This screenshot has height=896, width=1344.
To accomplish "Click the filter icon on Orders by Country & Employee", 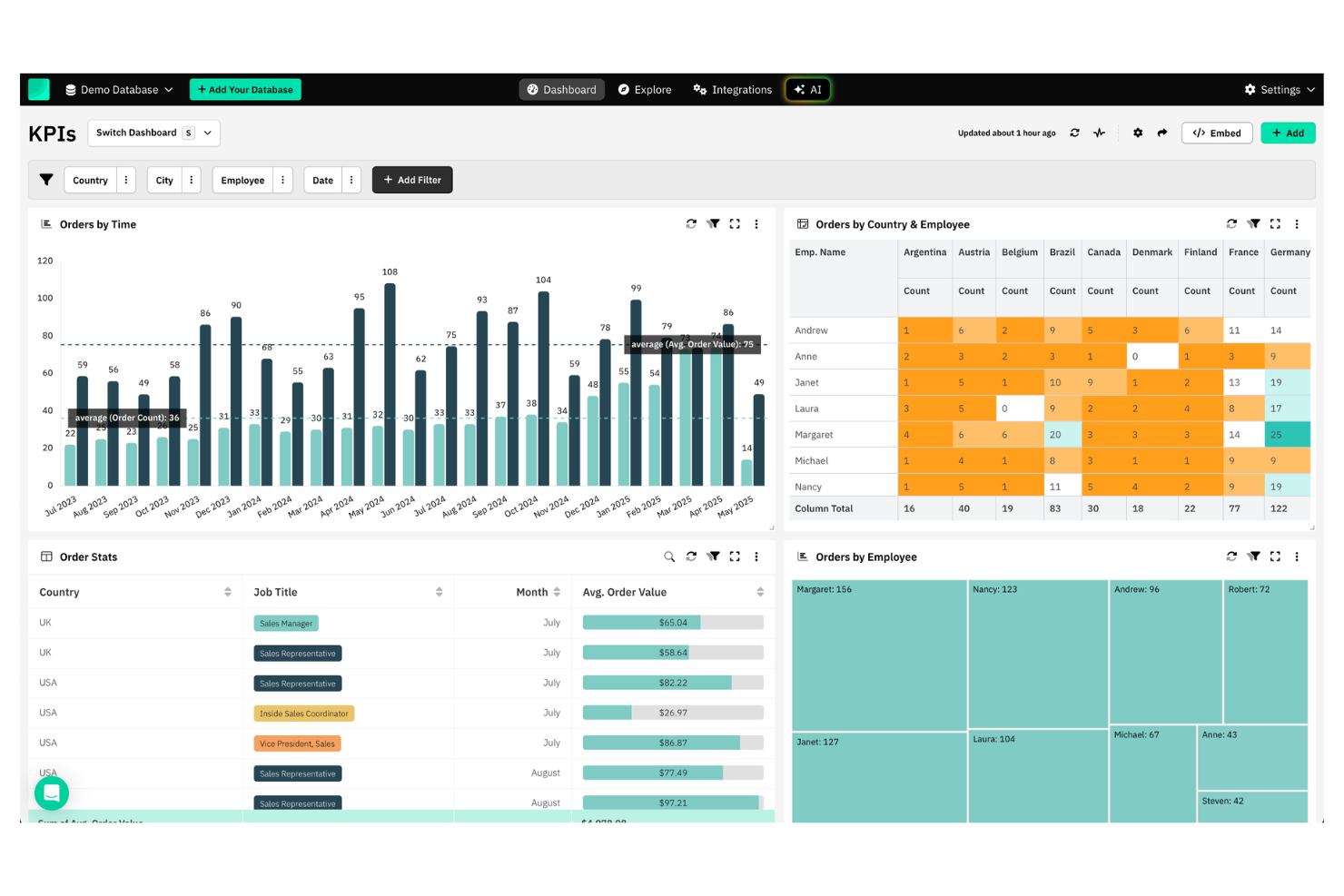I will (1254, 223).
